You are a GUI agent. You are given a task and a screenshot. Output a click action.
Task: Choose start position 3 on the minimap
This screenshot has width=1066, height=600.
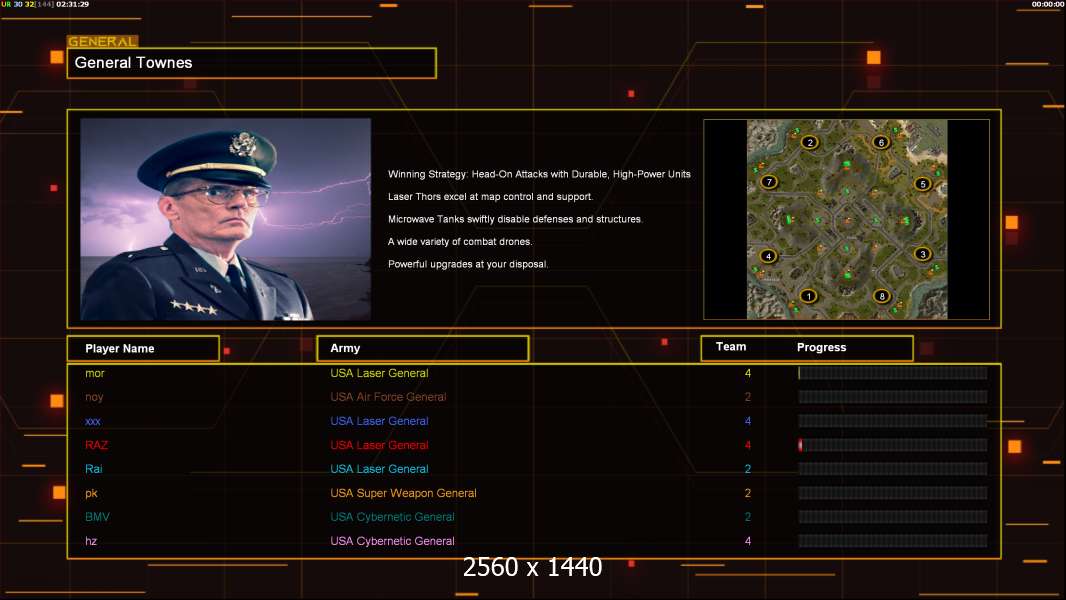coord(923,254)
